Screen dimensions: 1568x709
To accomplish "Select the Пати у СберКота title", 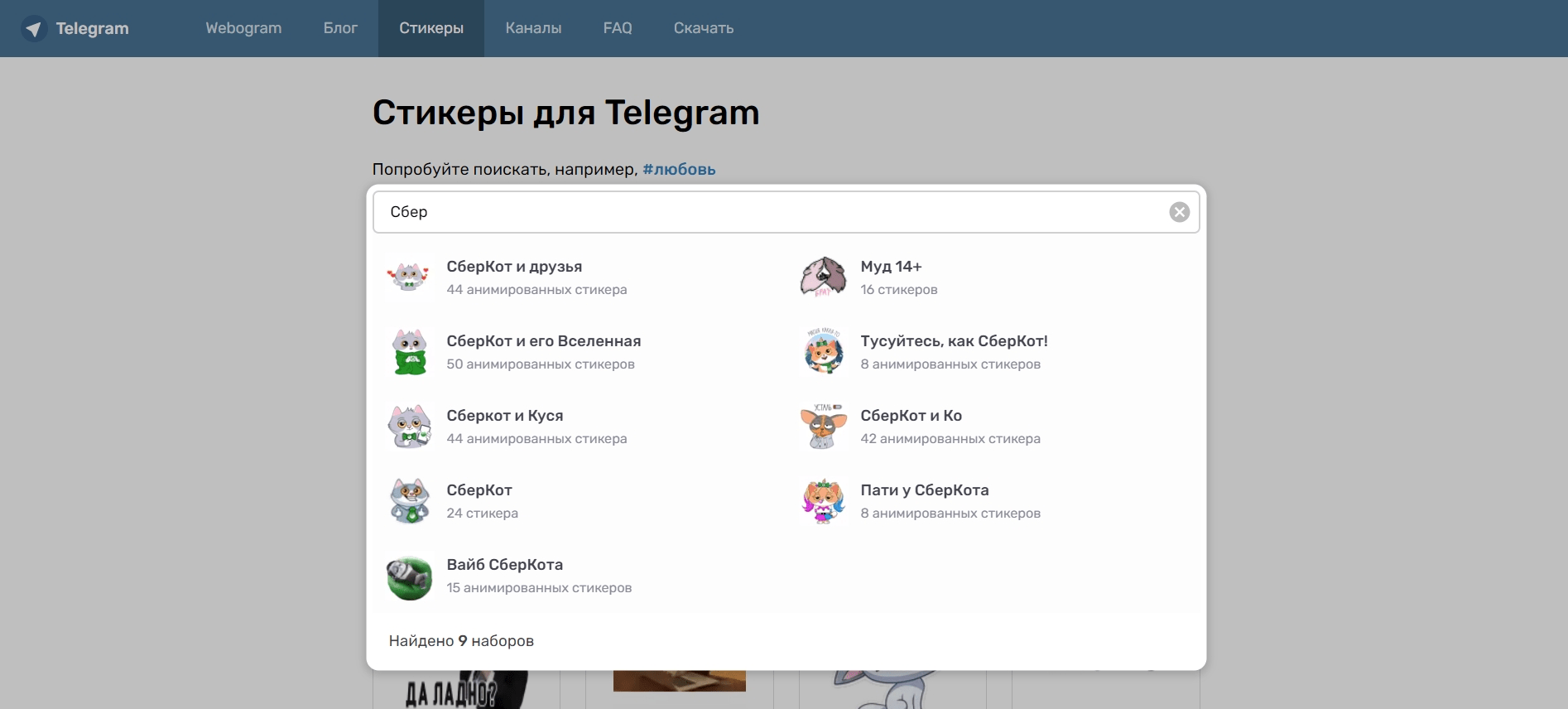I will (x=925, y=490).
